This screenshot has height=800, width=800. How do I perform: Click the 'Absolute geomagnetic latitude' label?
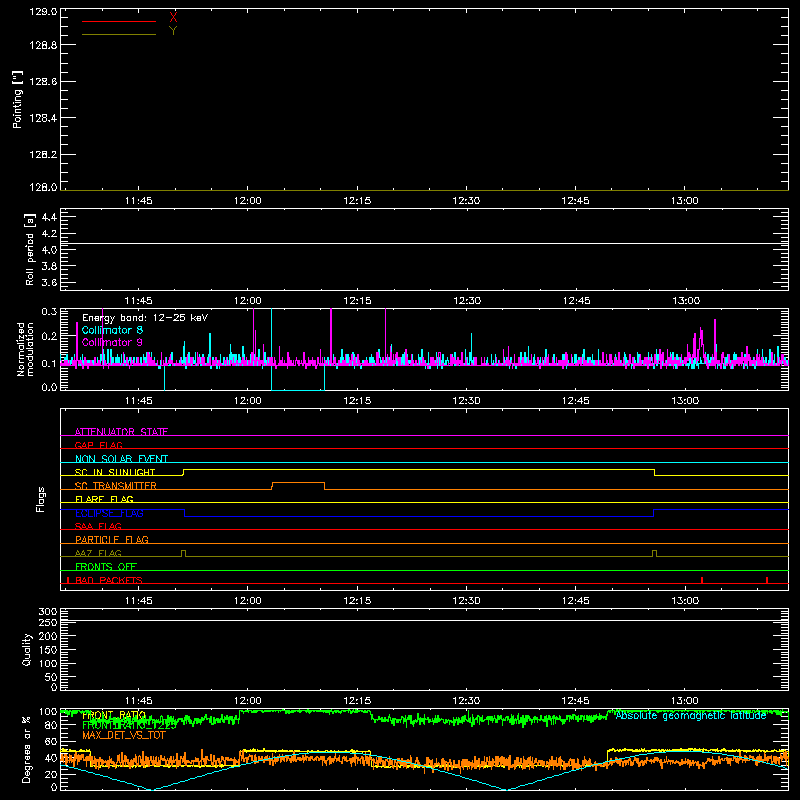pos(691,716)
